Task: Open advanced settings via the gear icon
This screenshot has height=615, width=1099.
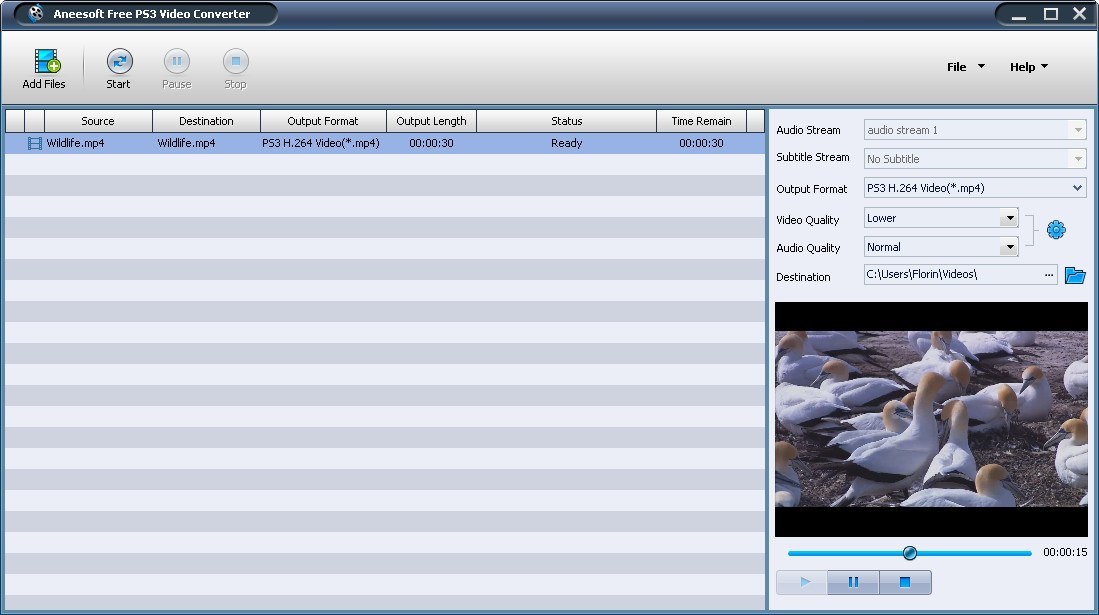Action: click(x=1056, y=229)
